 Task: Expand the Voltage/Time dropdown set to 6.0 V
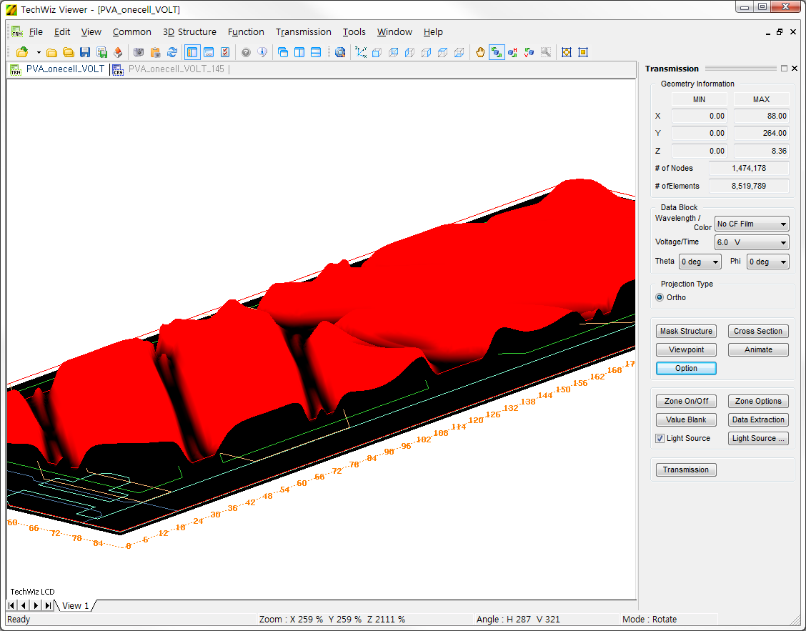point(751,242)
